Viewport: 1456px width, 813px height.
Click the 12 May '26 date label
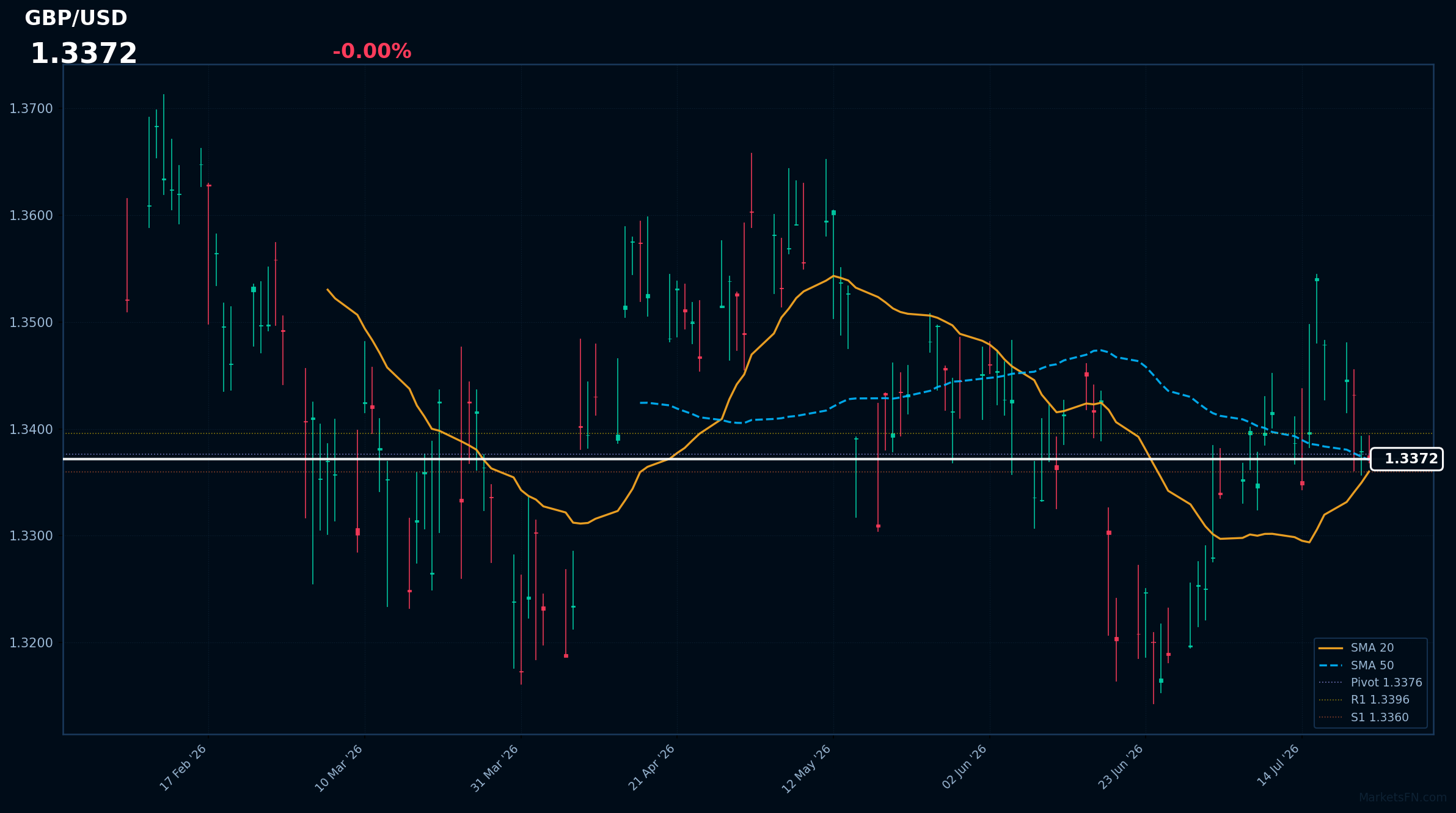click(x=807, y=768)
